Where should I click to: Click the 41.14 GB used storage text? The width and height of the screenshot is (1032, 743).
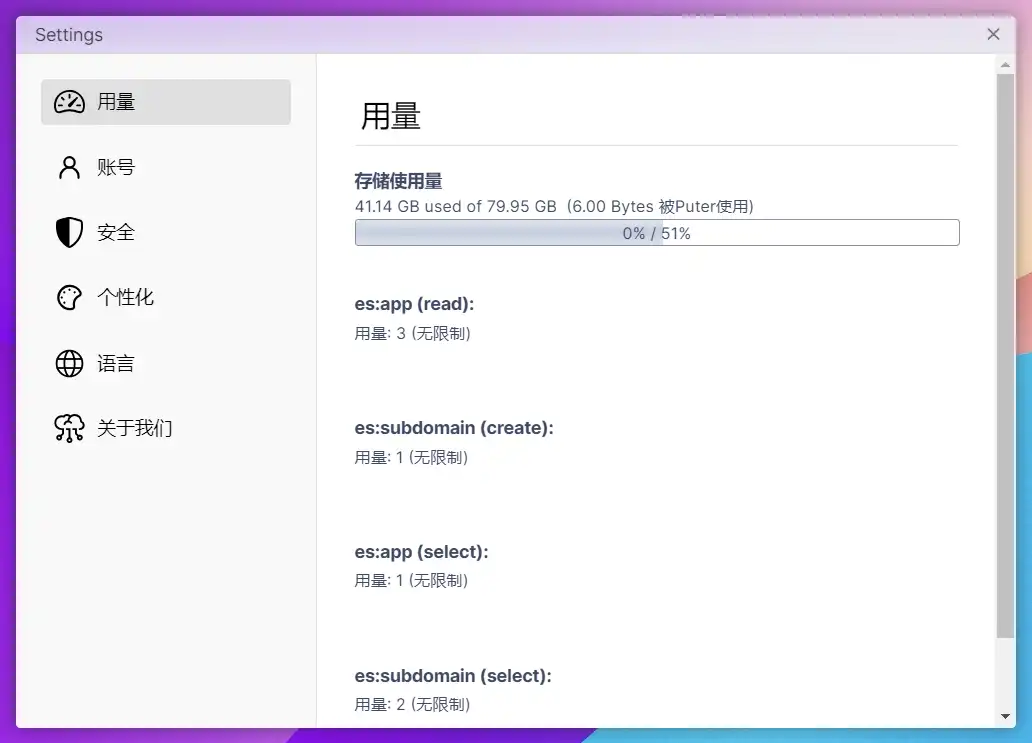tap(455, 207)
